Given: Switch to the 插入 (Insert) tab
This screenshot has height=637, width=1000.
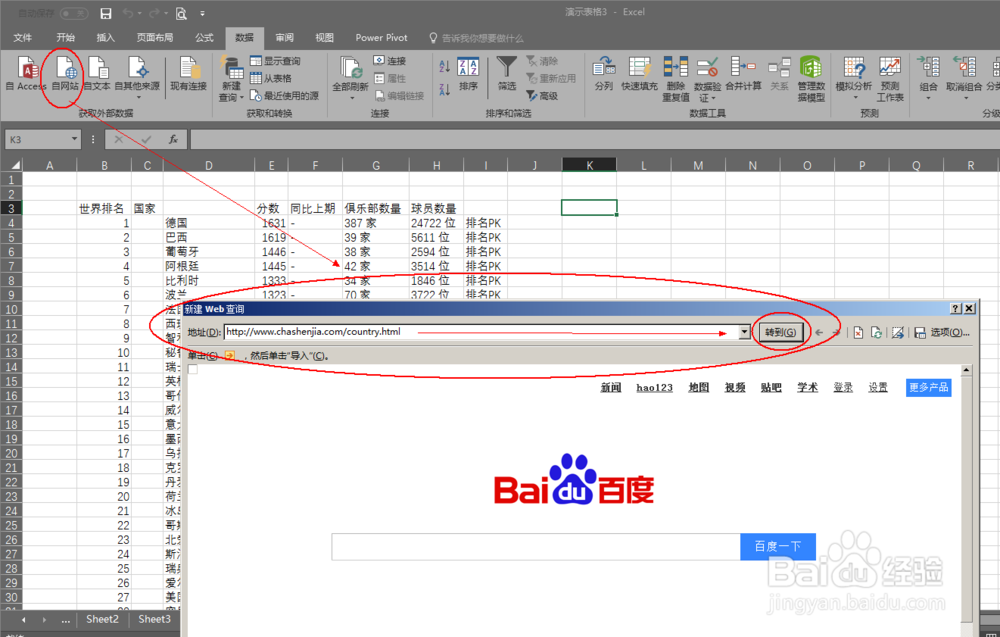Looking at the screenshot, I should pyautogui.click(x=105, y=38).
